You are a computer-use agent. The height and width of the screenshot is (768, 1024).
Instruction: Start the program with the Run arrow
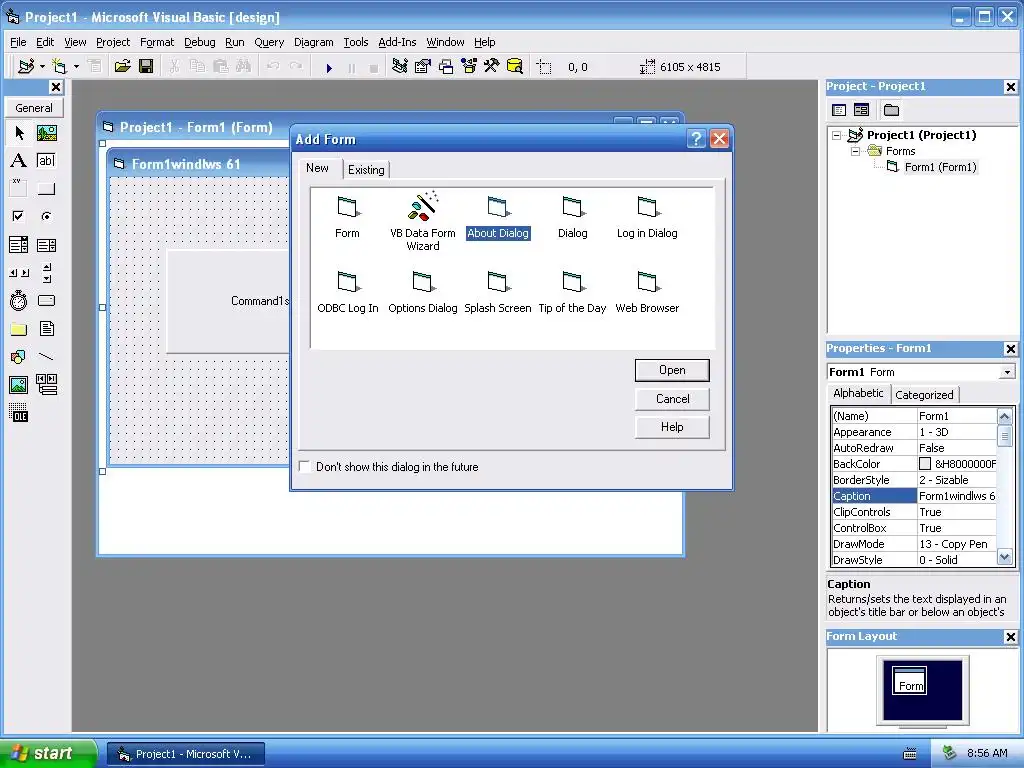pyautogui.click(x=329, y=67)
